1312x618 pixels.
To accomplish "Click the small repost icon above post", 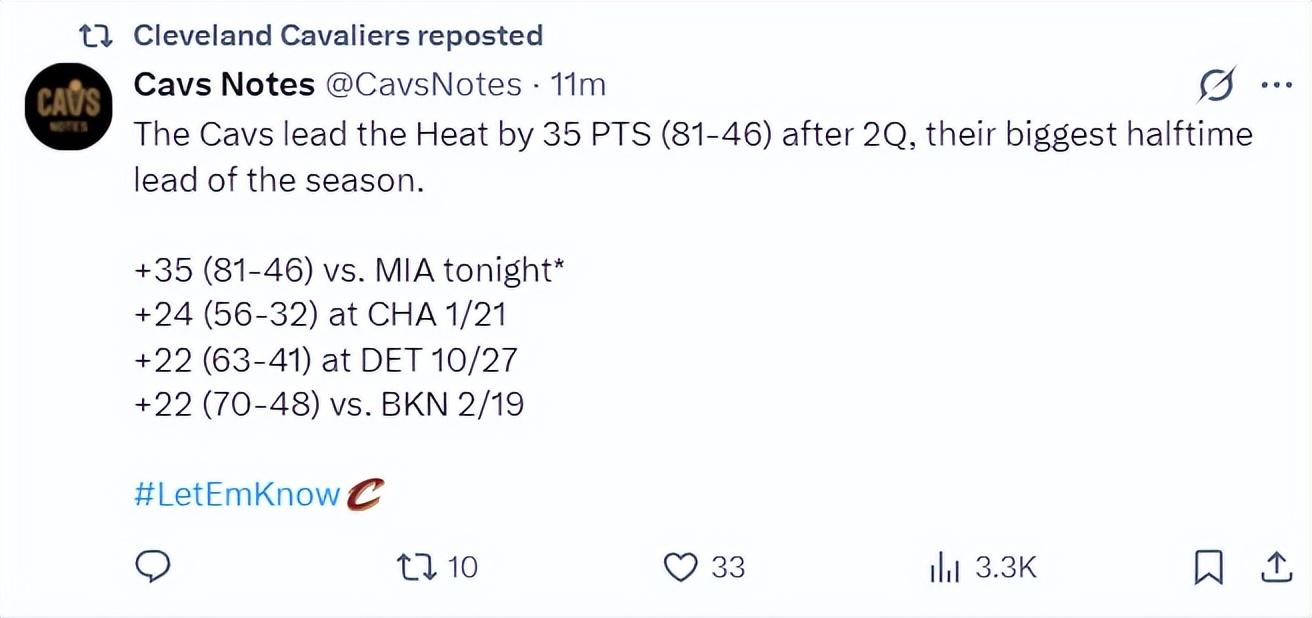I will click(95, 36).
